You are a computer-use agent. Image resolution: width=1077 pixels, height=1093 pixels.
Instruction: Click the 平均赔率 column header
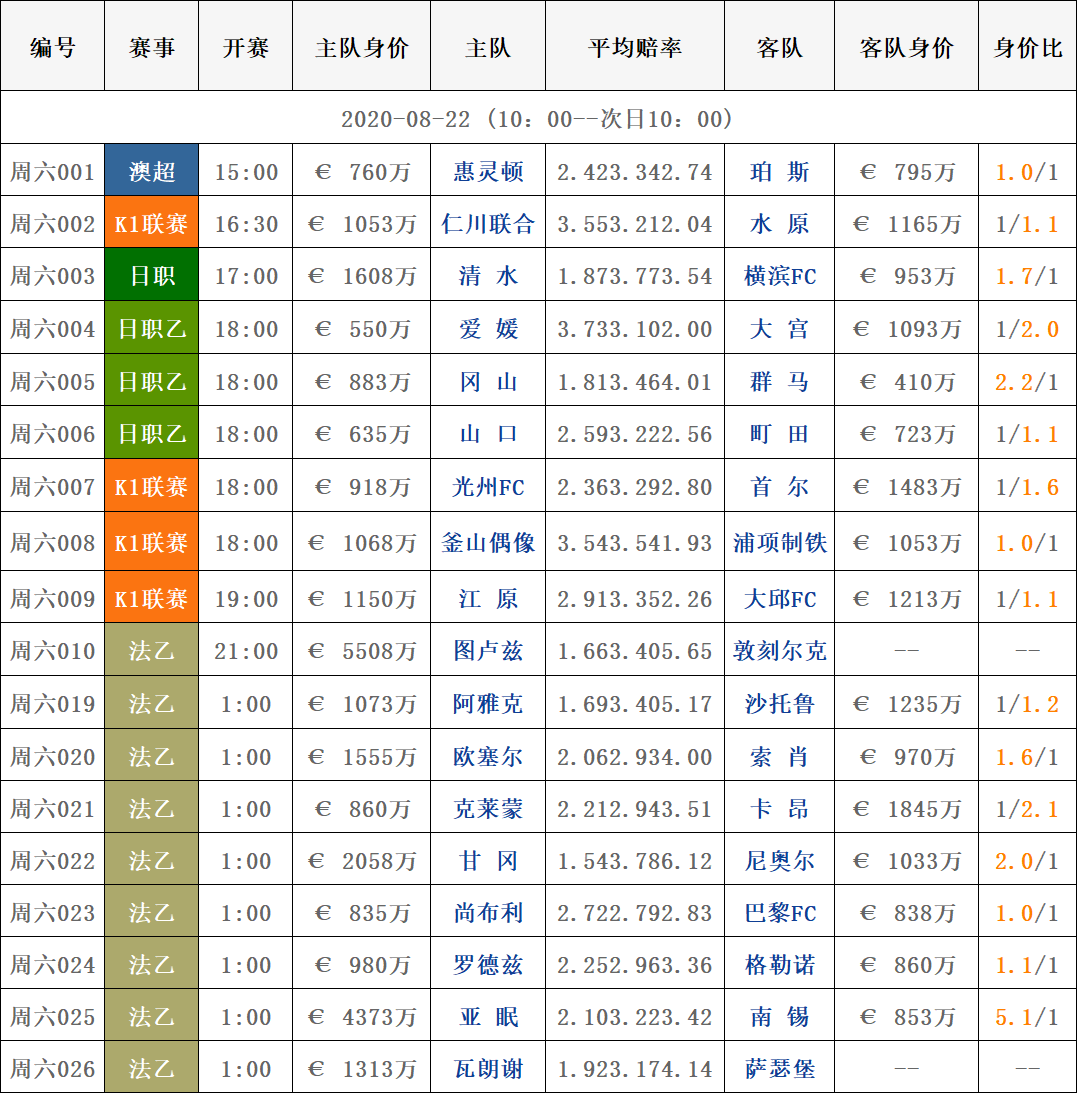[635, 48]
